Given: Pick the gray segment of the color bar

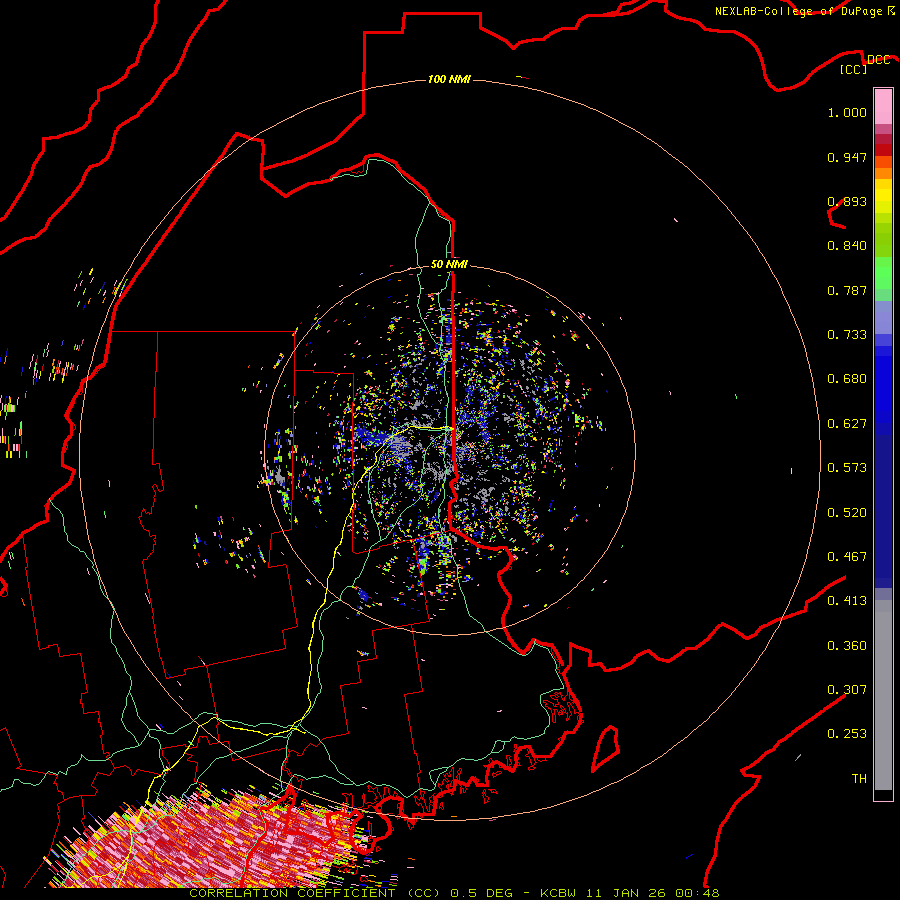Looking at the screenshot, I should tap(883, 695).
